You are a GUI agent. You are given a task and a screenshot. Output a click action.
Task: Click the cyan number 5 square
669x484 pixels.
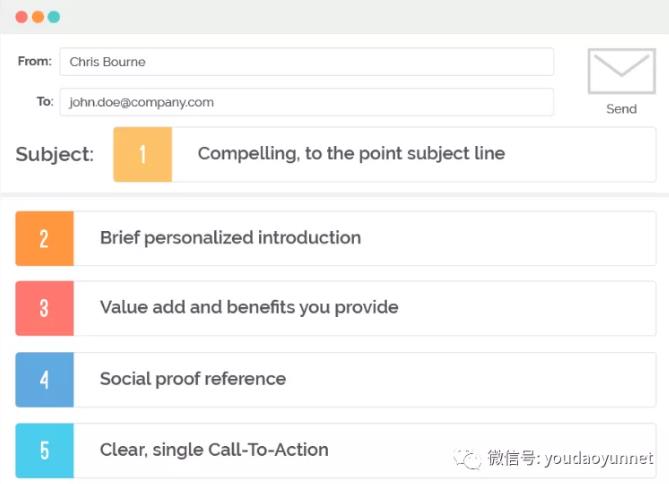tap(44, 450)
